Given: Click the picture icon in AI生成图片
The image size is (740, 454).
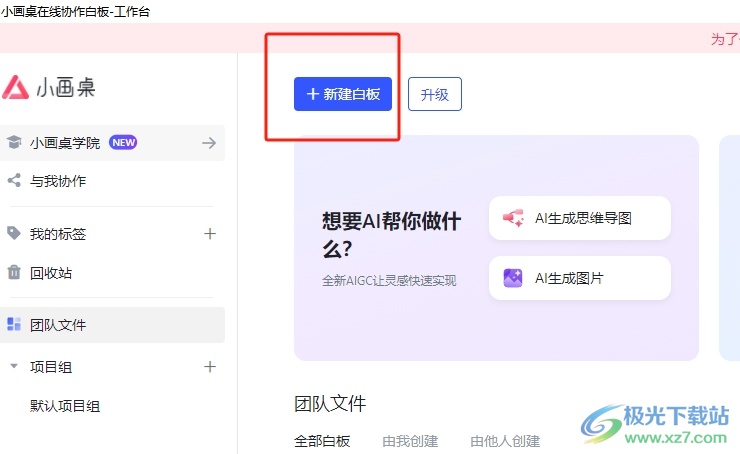Looking at the screenshot, I should [513, 278].
